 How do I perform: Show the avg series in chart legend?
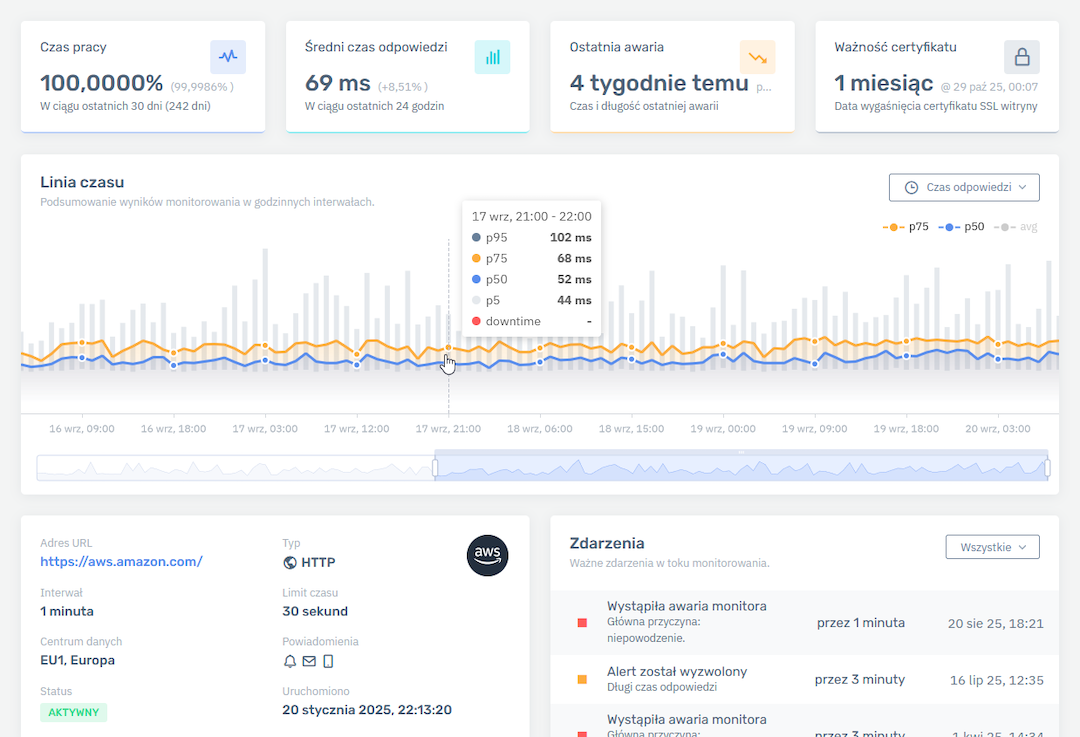point(1019,227)
